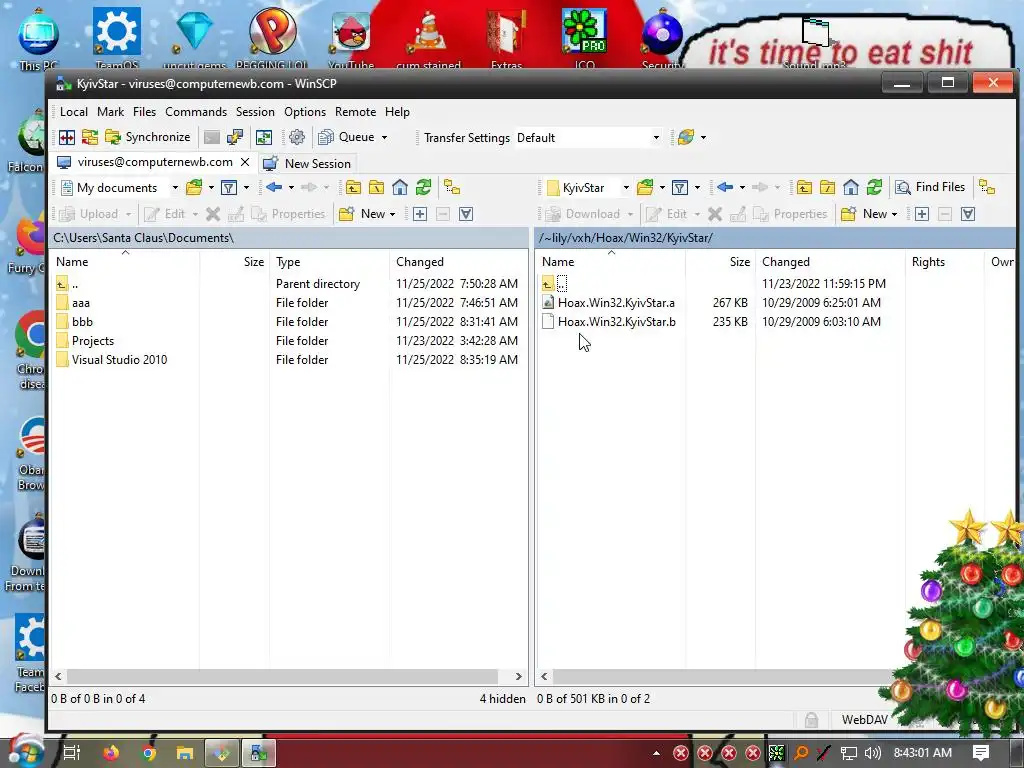Go to the local home directory
This screenshot has width=1024, height=768.
tap(400, 188)
